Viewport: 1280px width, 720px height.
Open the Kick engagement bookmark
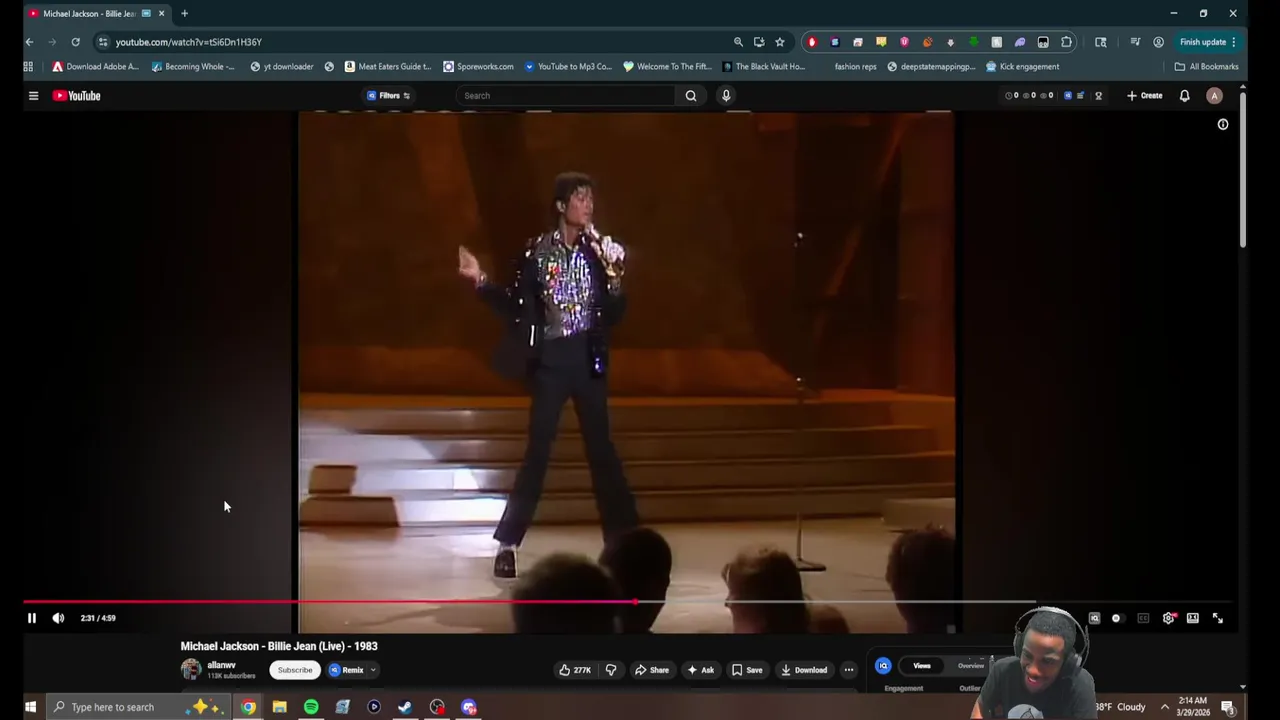click(x=1022, y=67)
